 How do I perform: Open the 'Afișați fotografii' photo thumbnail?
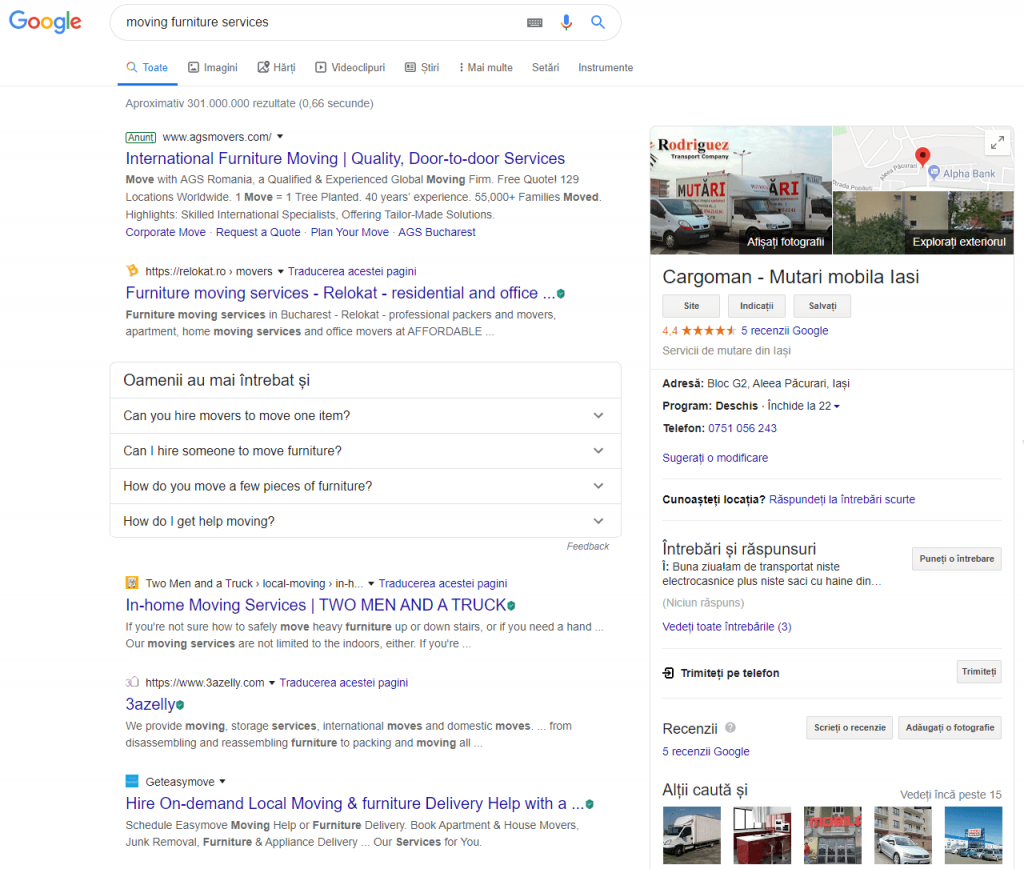741,190
